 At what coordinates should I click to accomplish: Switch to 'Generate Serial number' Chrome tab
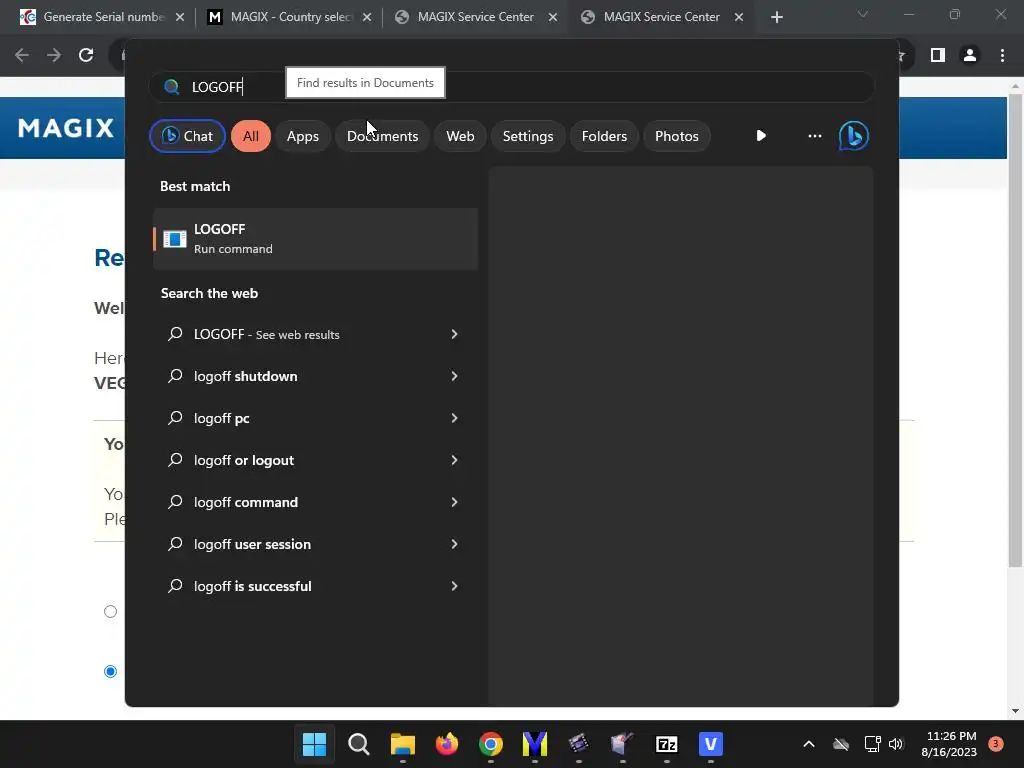pyautogui.click(x=102, y=17)
